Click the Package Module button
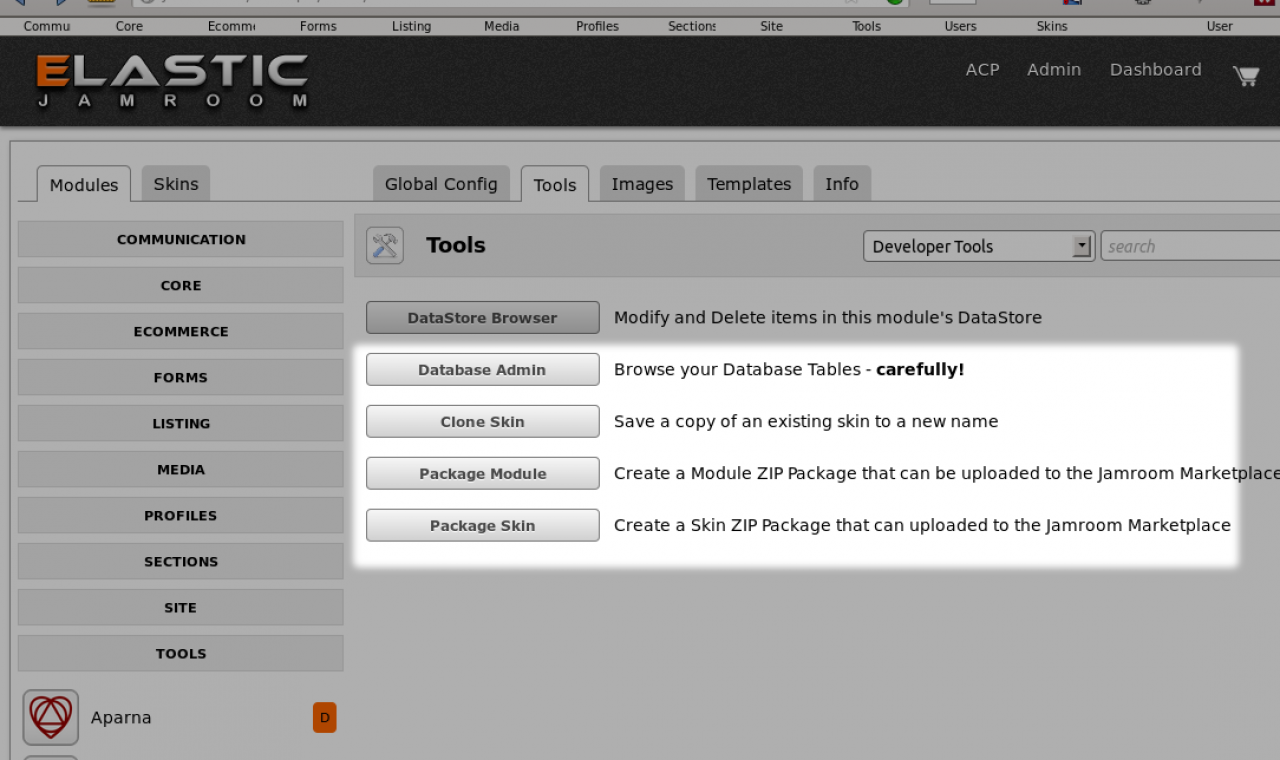Screen dimensions: 1280x760 (483, 473)
